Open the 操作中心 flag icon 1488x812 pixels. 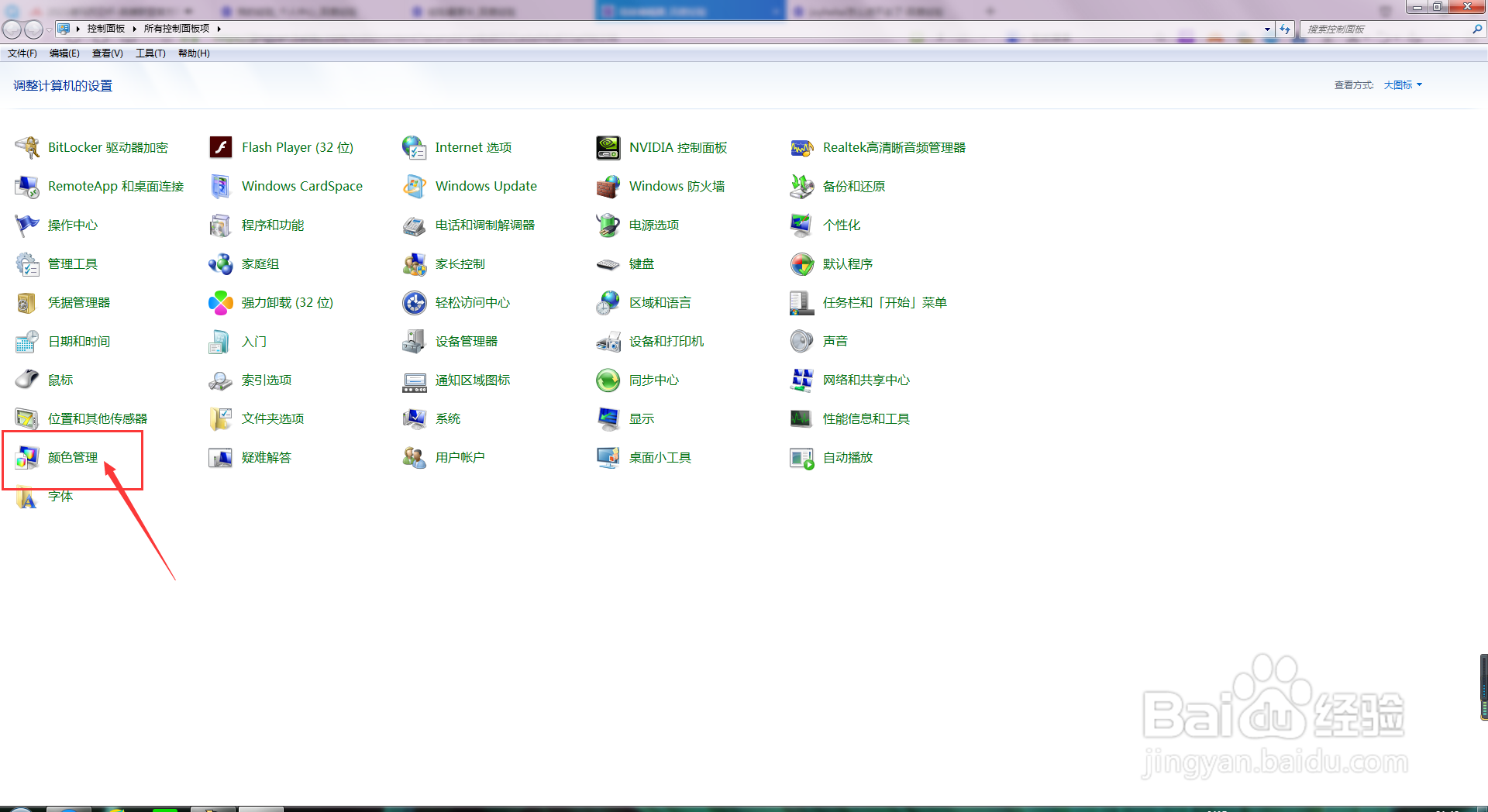[27, 225]
